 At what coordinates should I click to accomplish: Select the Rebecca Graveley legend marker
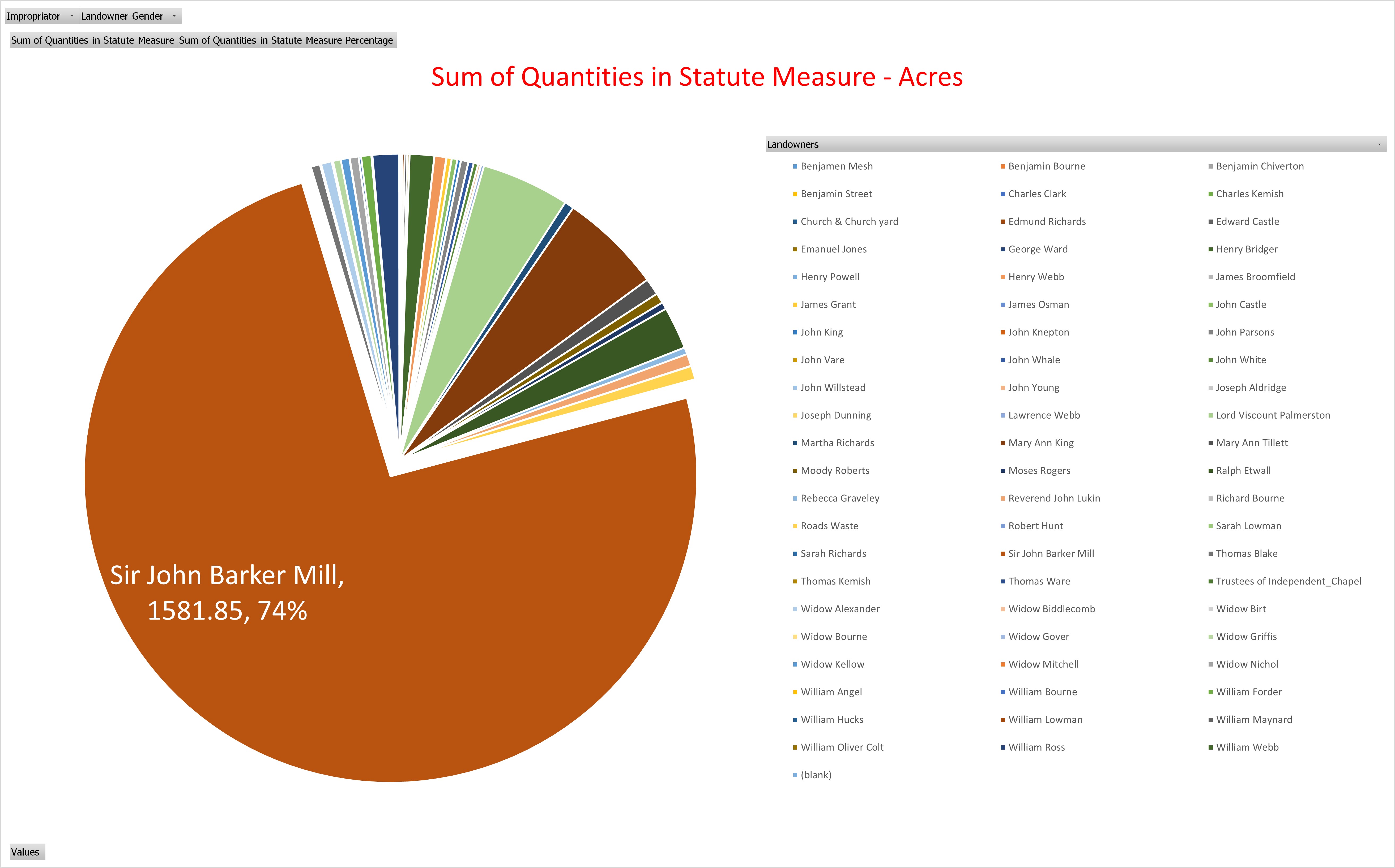point(794,498)
